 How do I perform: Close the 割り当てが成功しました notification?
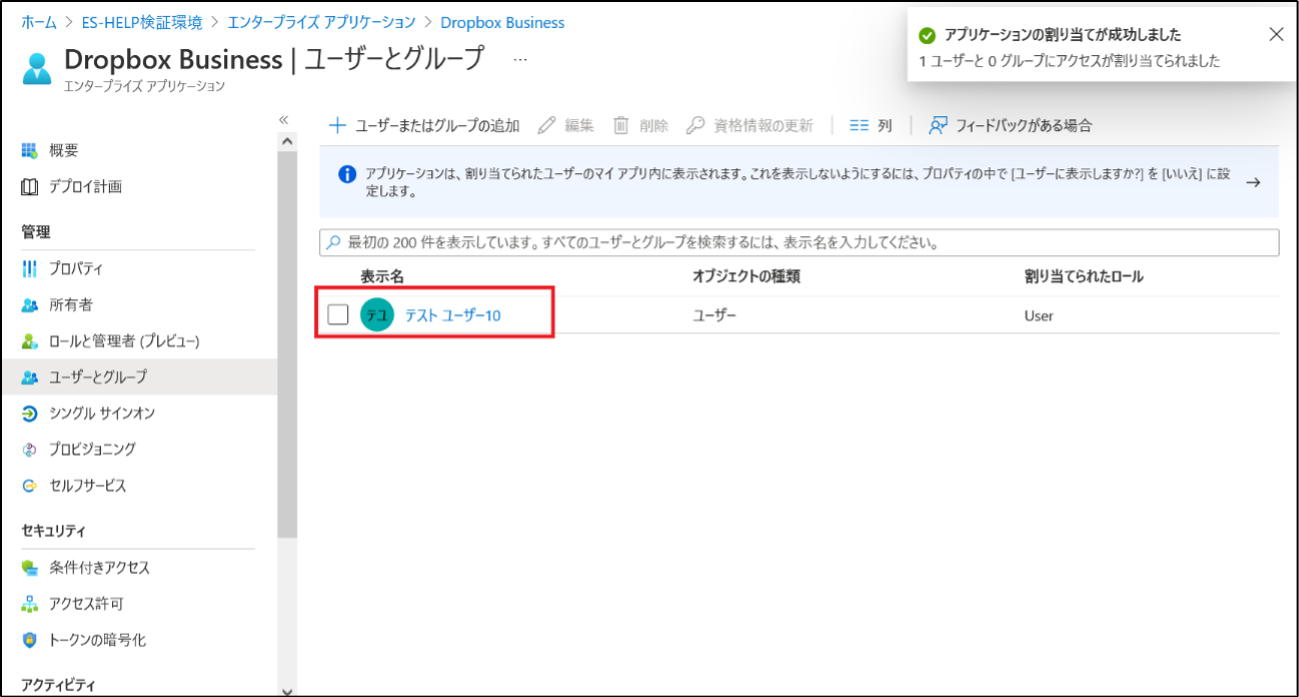tap(1276, 34)
